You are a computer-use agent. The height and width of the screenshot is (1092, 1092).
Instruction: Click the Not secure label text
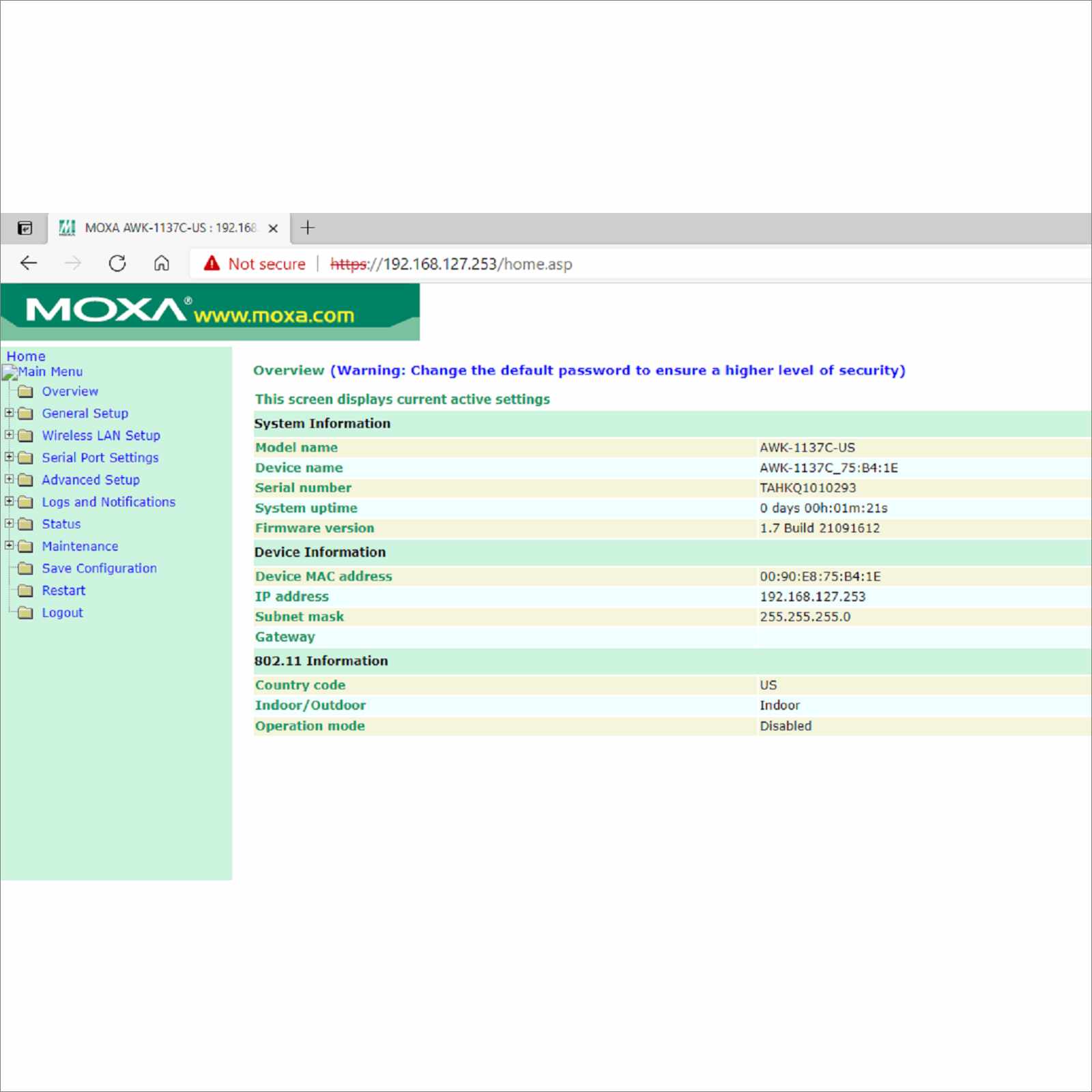point(267,264)
